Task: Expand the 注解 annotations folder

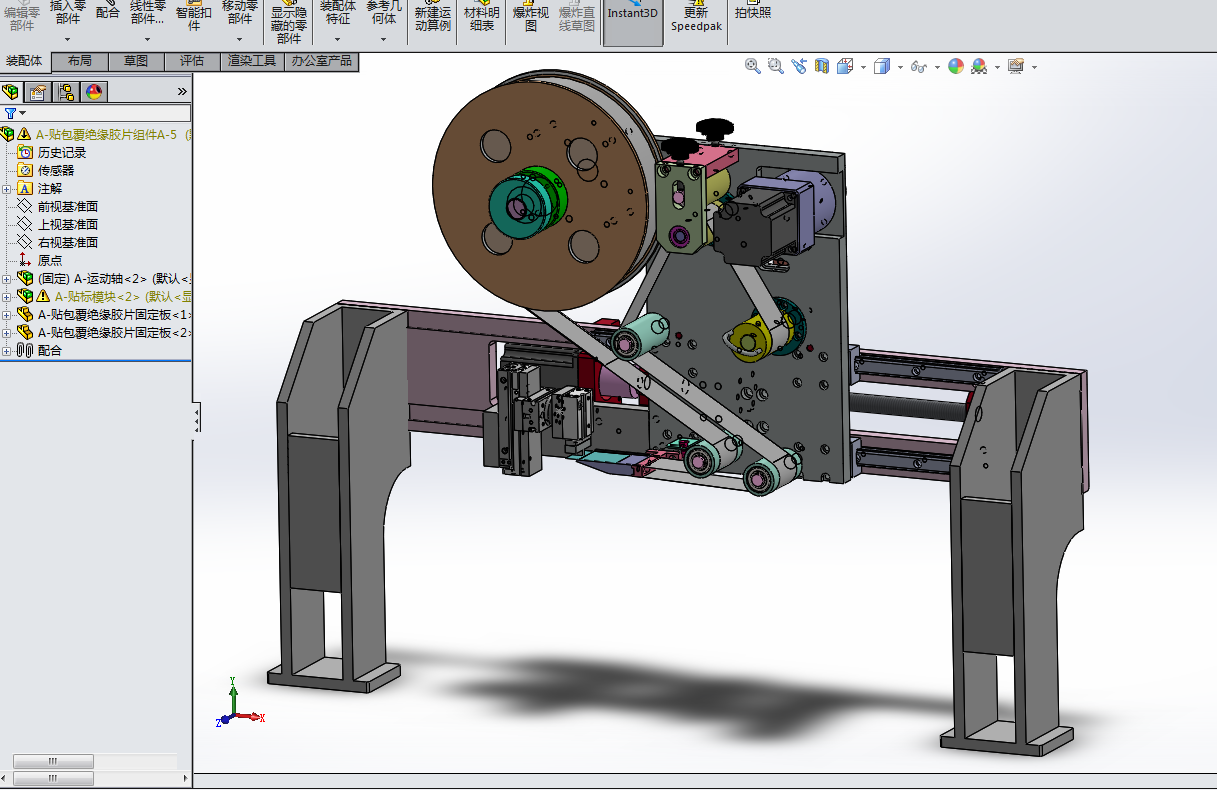Action: pos(7,189)
